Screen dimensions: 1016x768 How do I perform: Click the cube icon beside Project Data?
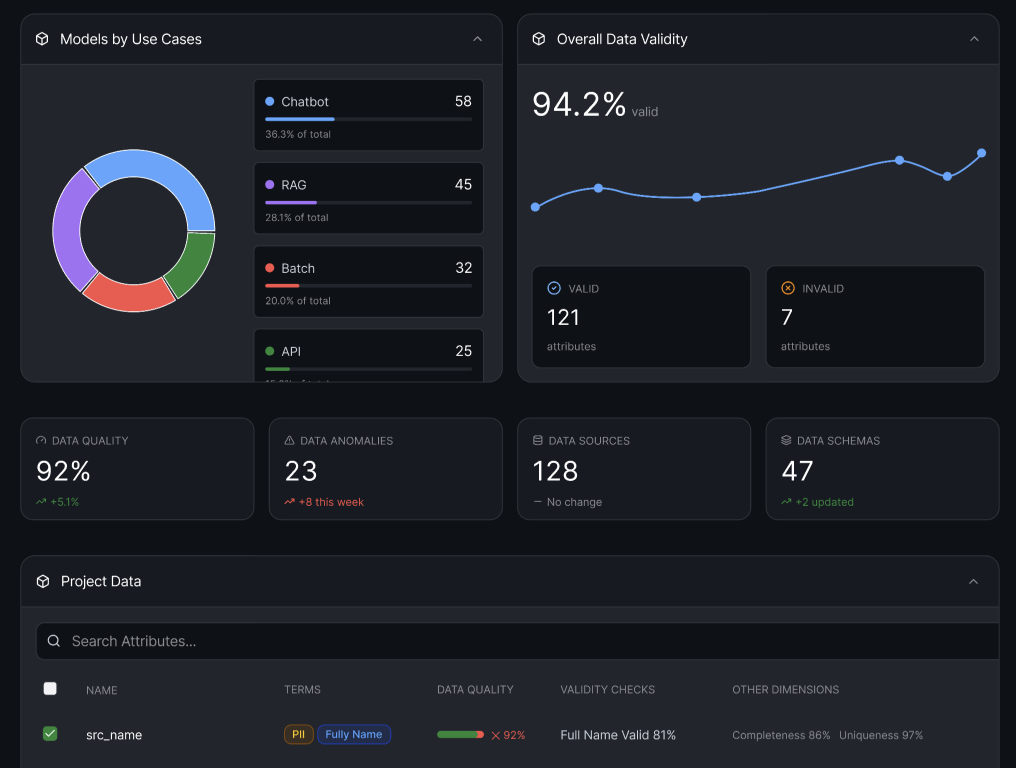(x=43, y=581)
